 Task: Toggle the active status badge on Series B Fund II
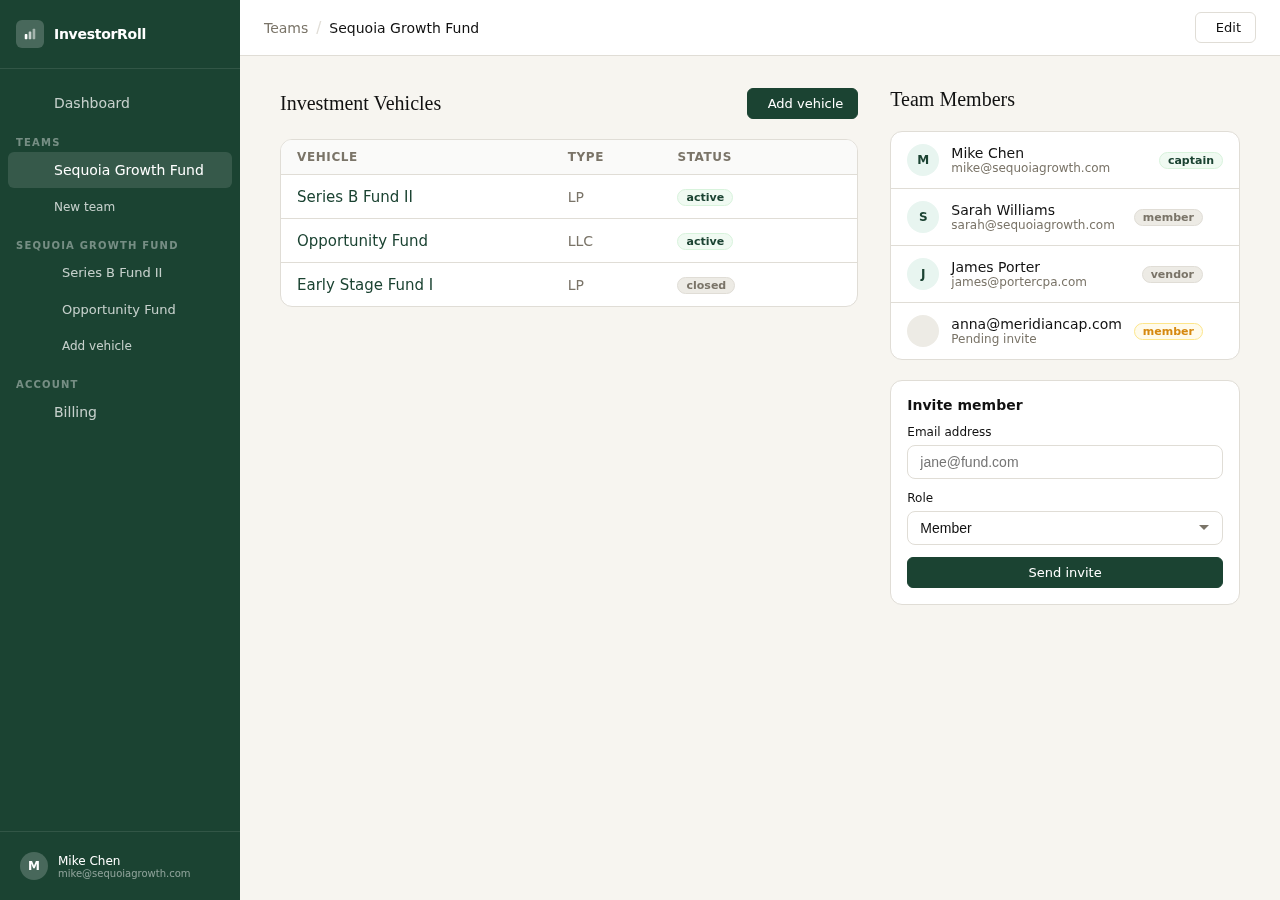pyautogui.click(x=705, y=197)
